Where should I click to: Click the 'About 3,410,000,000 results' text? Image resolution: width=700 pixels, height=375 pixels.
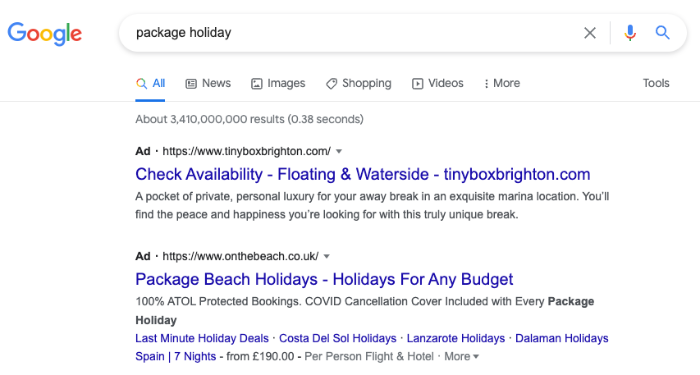[x=250, y=119]
